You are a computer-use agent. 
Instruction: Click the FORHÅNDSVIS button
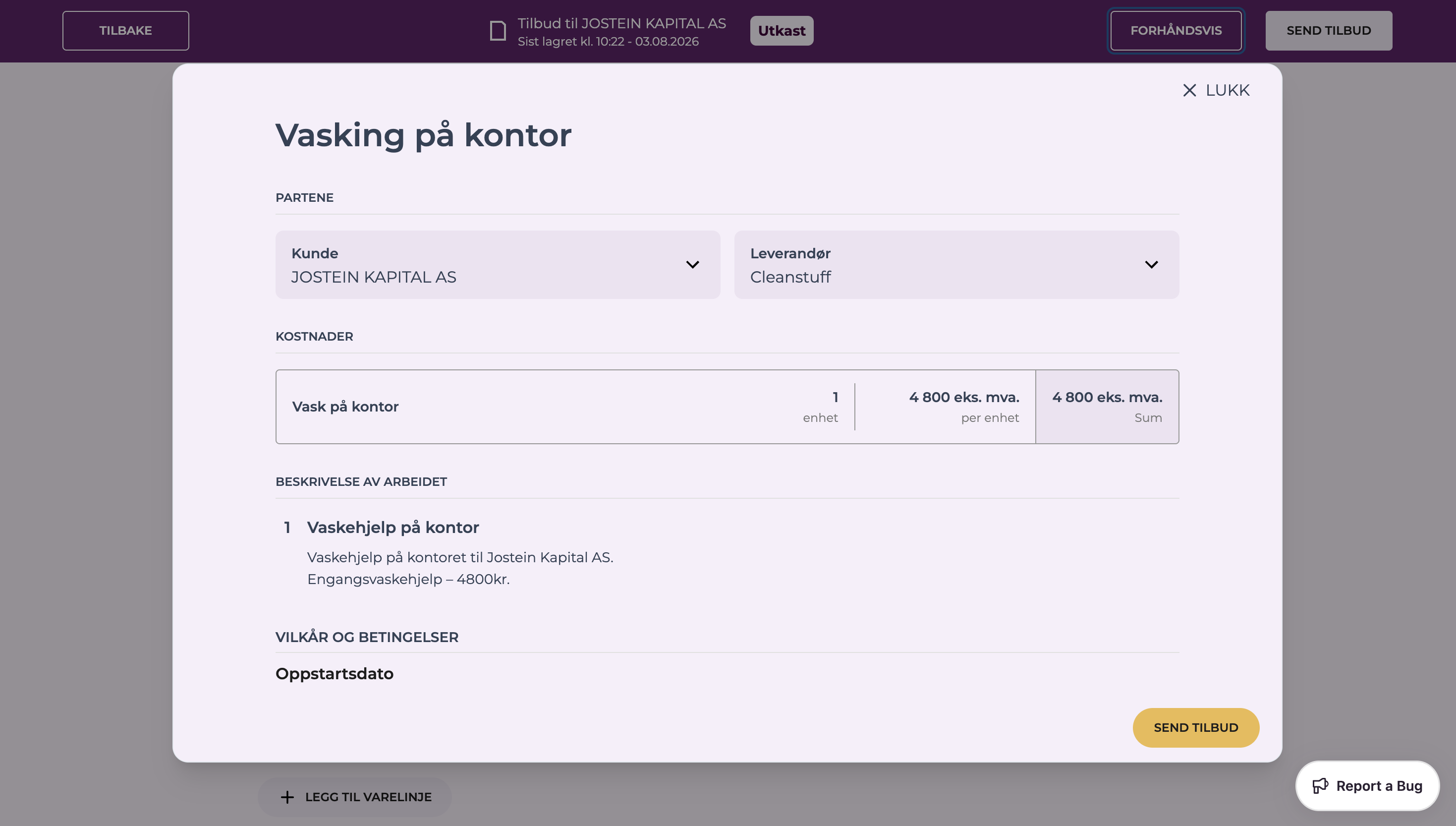pos(1176,31)
